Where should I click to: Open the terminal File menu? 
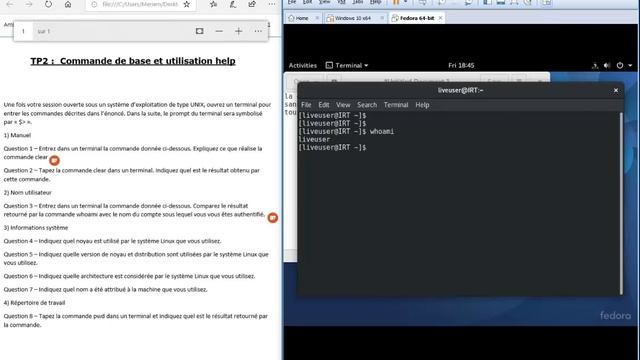(306, 105)
